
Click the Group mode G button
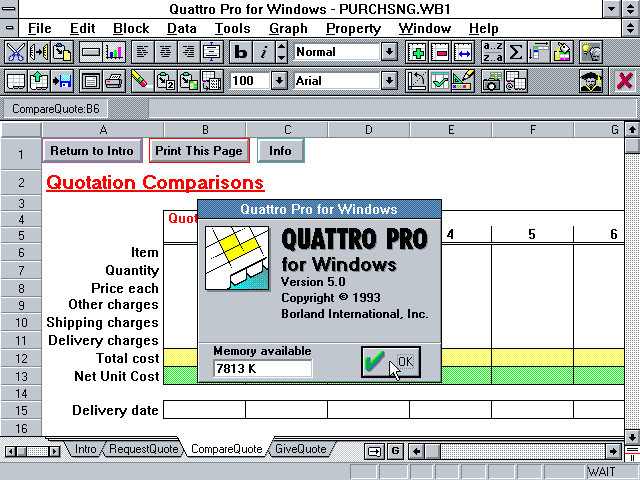point(395,451)
